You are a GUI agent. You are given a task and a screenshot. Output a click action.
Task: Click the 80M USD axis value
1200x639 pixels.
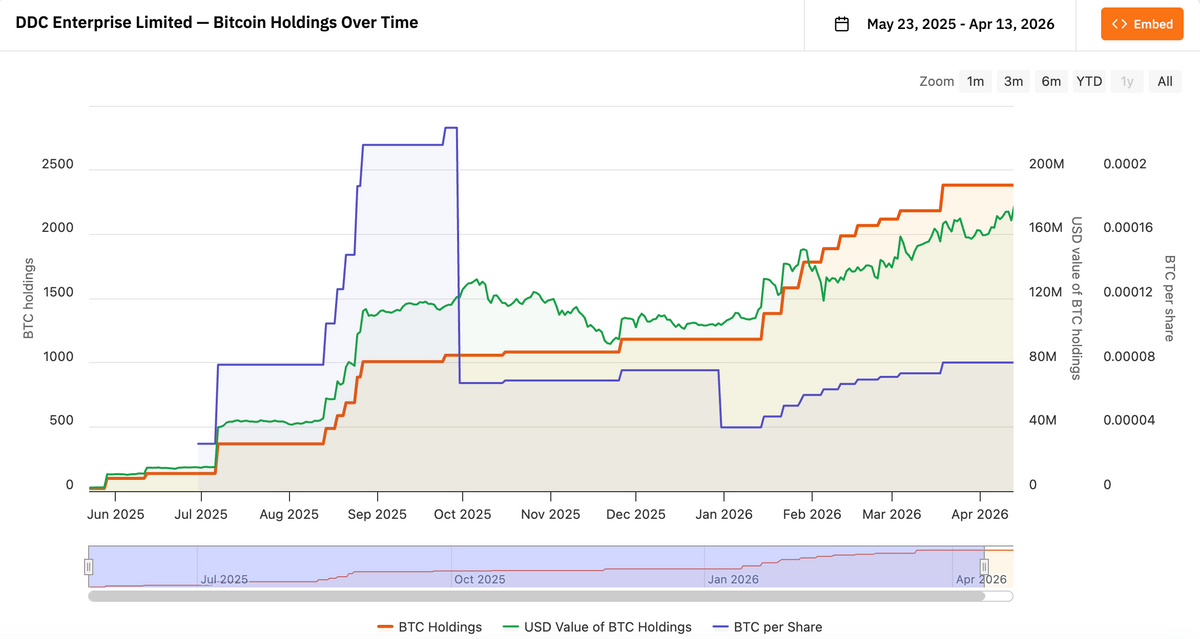[x=1043, y=356]
